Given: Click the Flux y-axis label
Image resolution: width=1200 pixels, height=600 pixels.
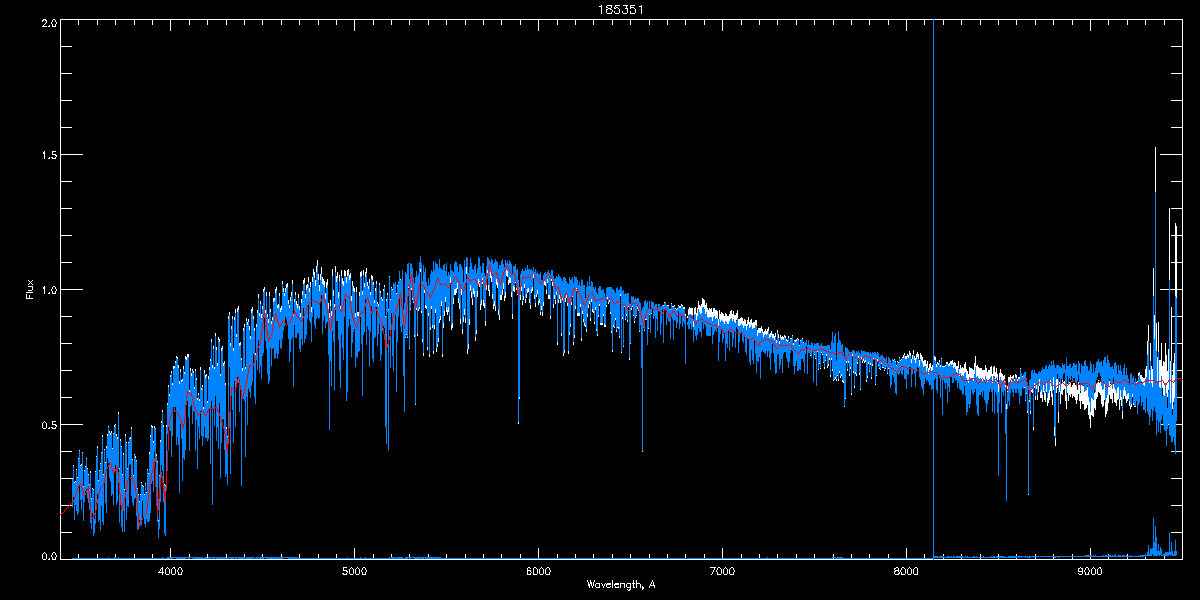Looking at the screenshot, I should click(30, 289).
